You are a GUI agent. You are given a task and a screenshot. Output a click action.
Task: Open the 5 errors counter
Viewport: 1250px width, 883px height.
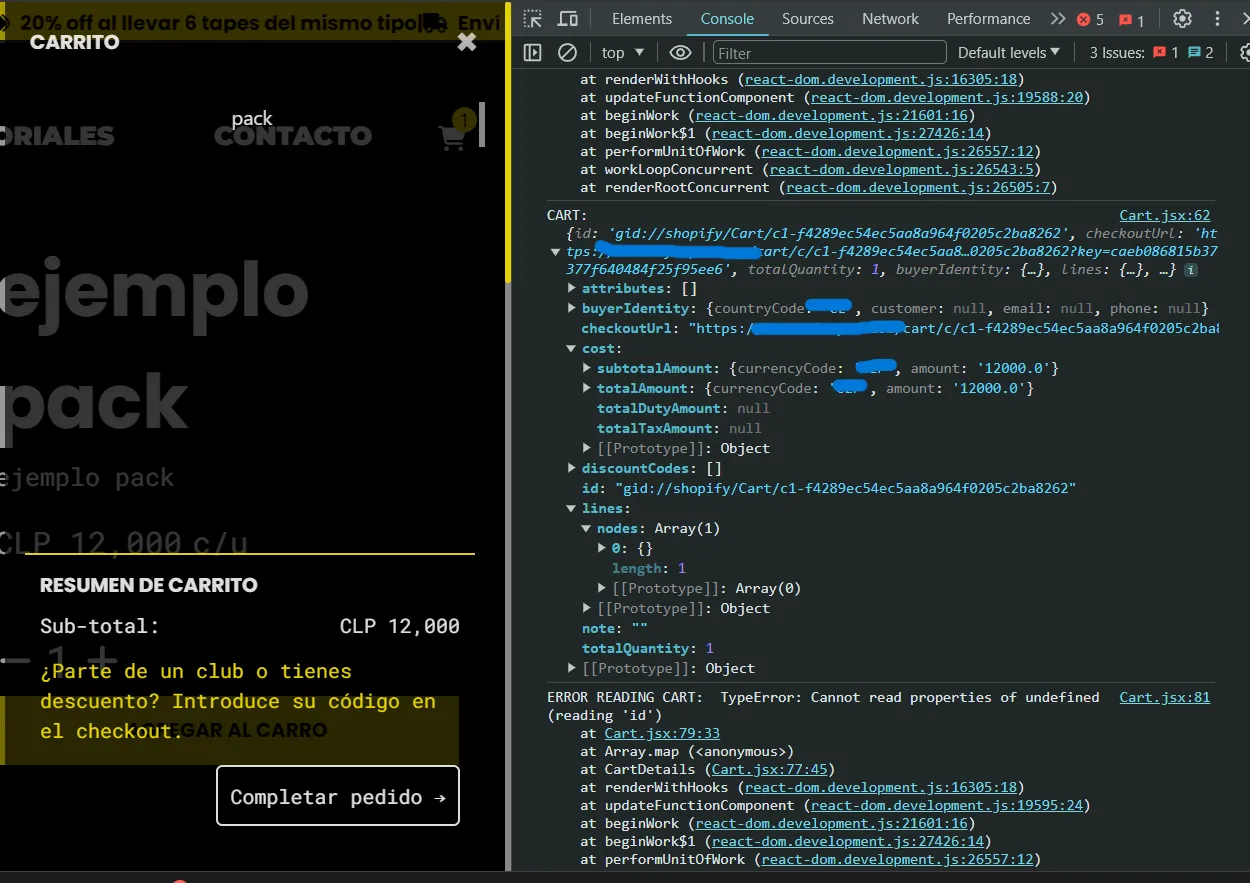click(1090, 19)
